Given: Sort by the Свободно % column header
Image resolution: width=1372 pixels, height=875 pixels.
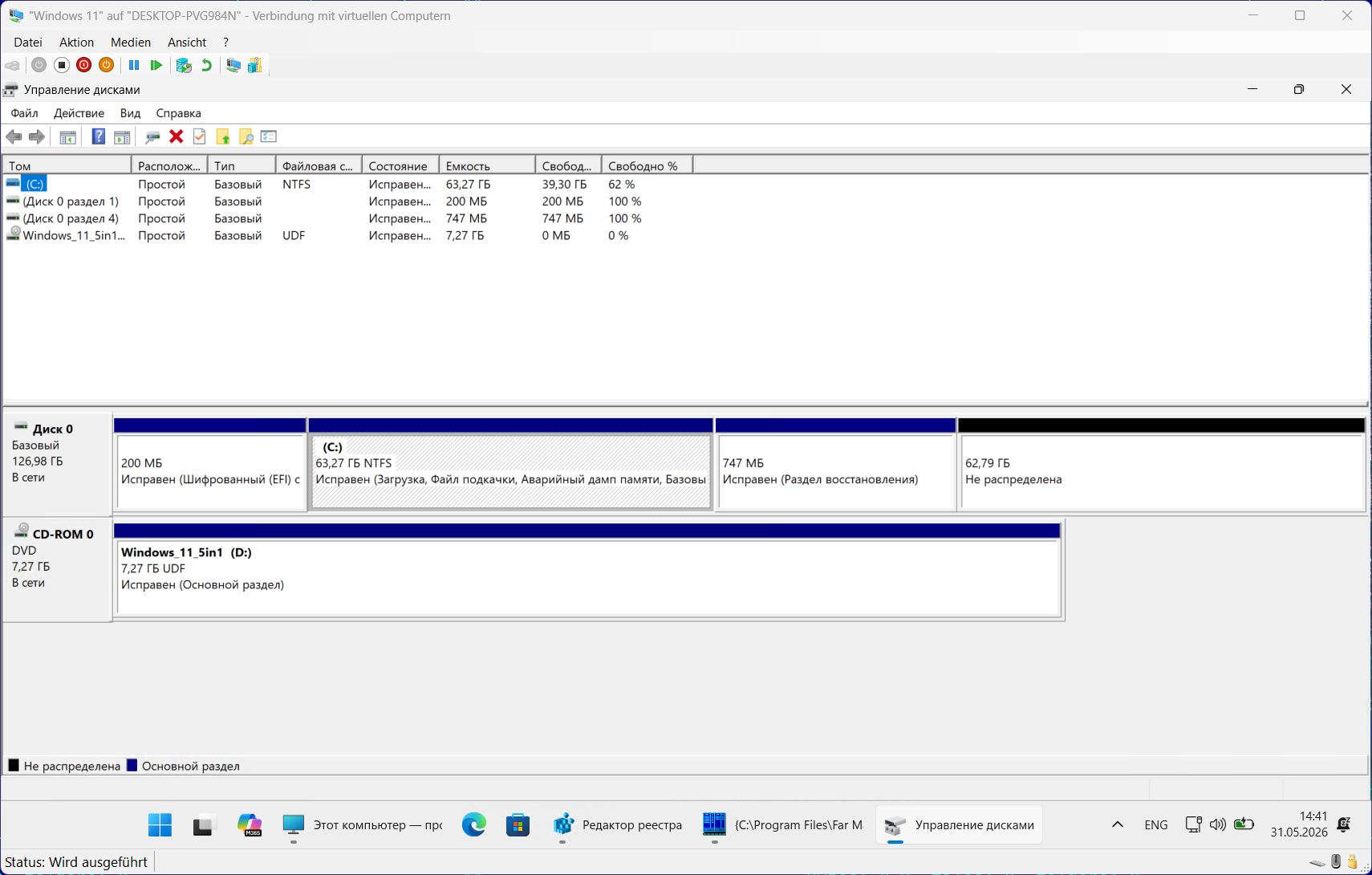Looking at the screenshot, I should coord(647,166).
